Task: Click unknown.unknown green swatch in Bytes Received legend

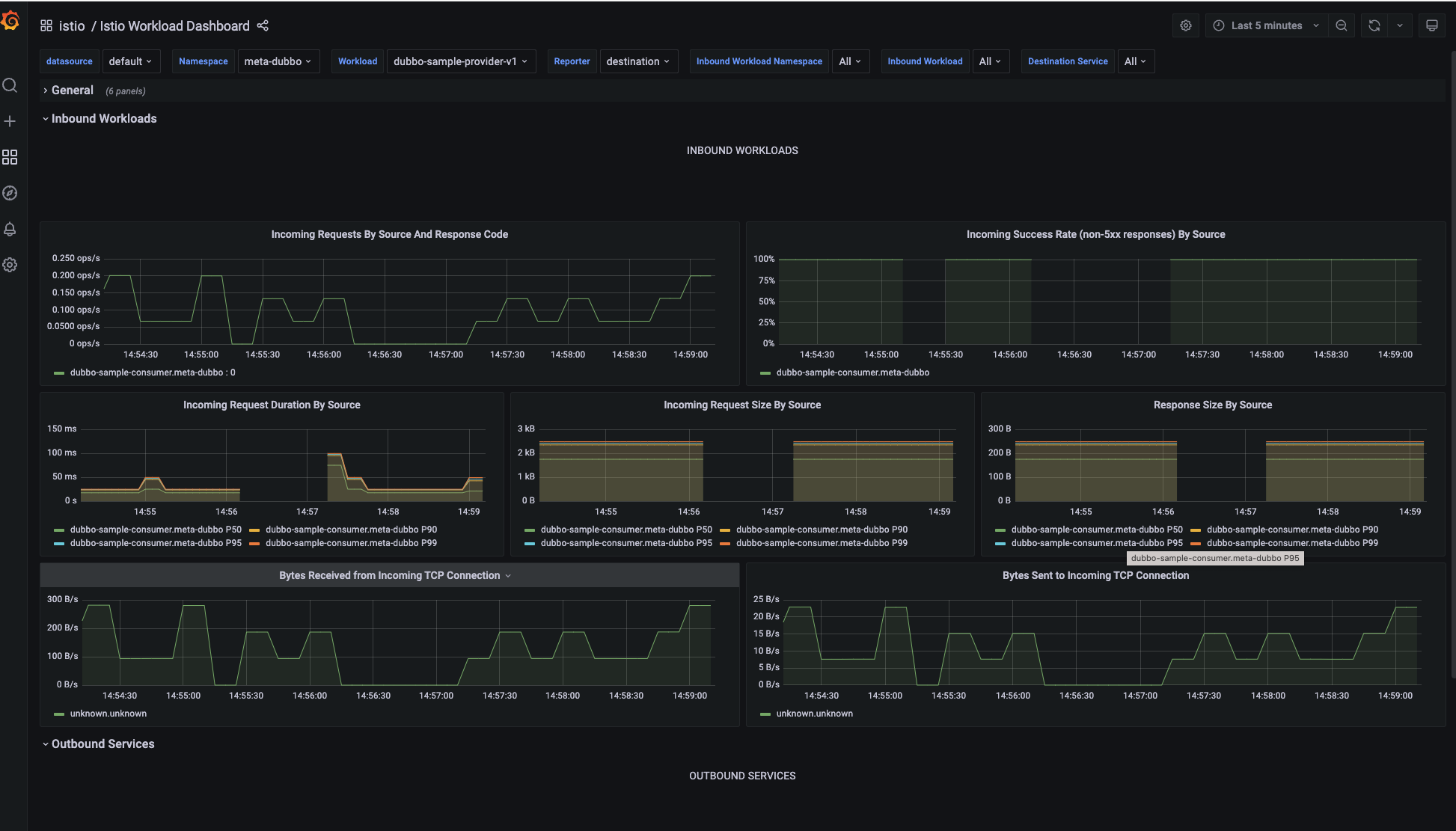Action: [59, 714]
